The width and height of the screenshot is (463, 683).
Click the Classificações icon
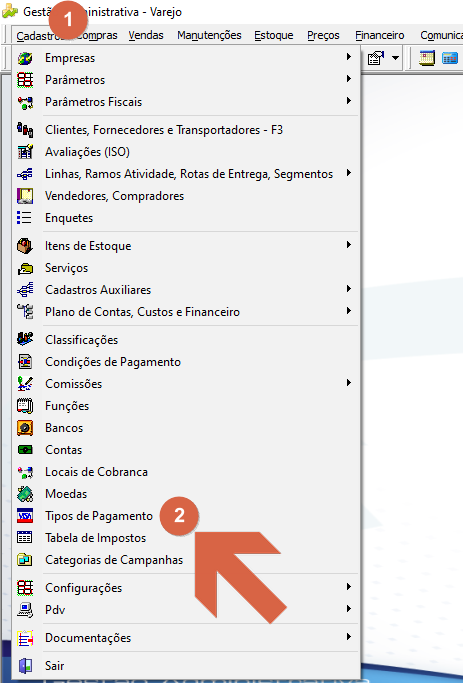point(25,339)
